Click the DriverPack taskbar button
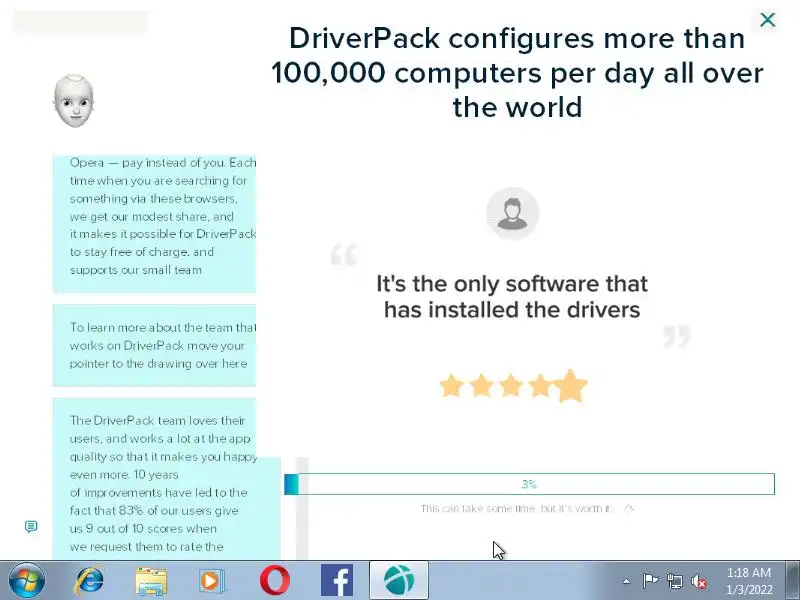The image size is (800, 600). pyautogui.click(x=399, y=580)
